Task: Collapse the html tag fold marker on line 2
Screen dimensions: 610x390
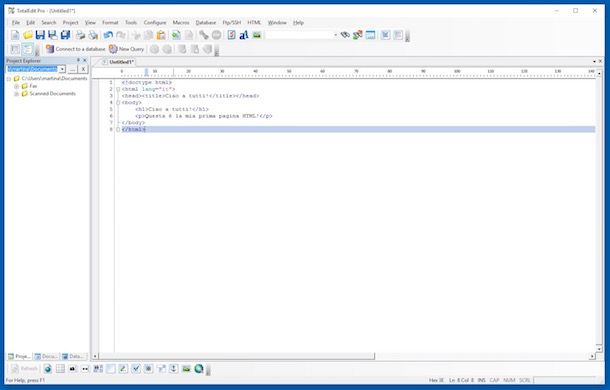Action: [118, 89]
